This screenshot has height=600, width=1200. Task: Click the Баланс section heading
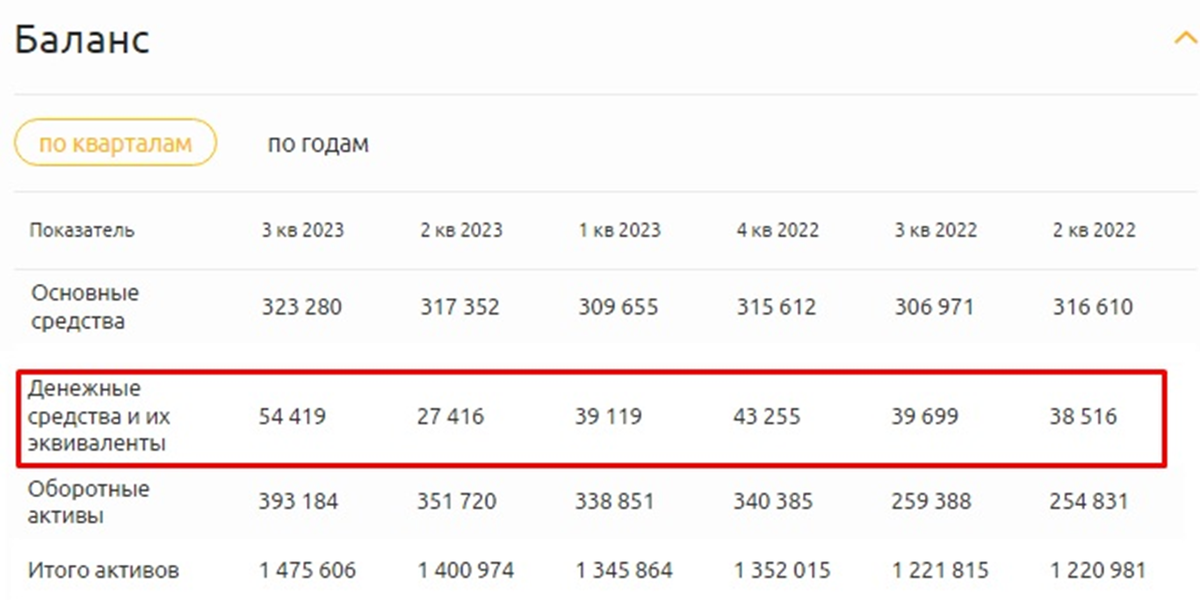[x=82, y=38]
